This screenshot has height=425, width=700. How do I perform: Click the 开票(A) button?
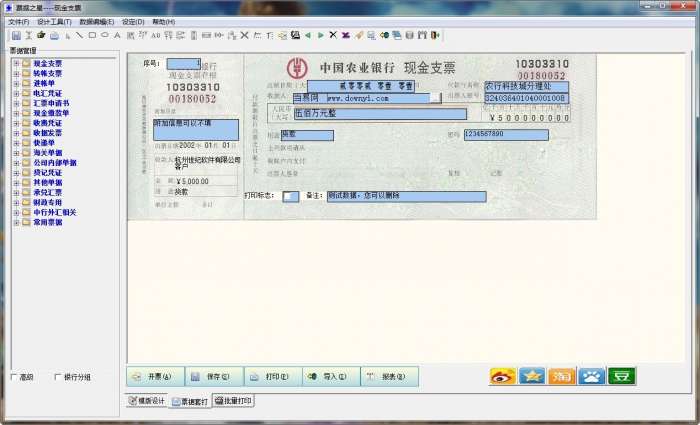point(155,377)
